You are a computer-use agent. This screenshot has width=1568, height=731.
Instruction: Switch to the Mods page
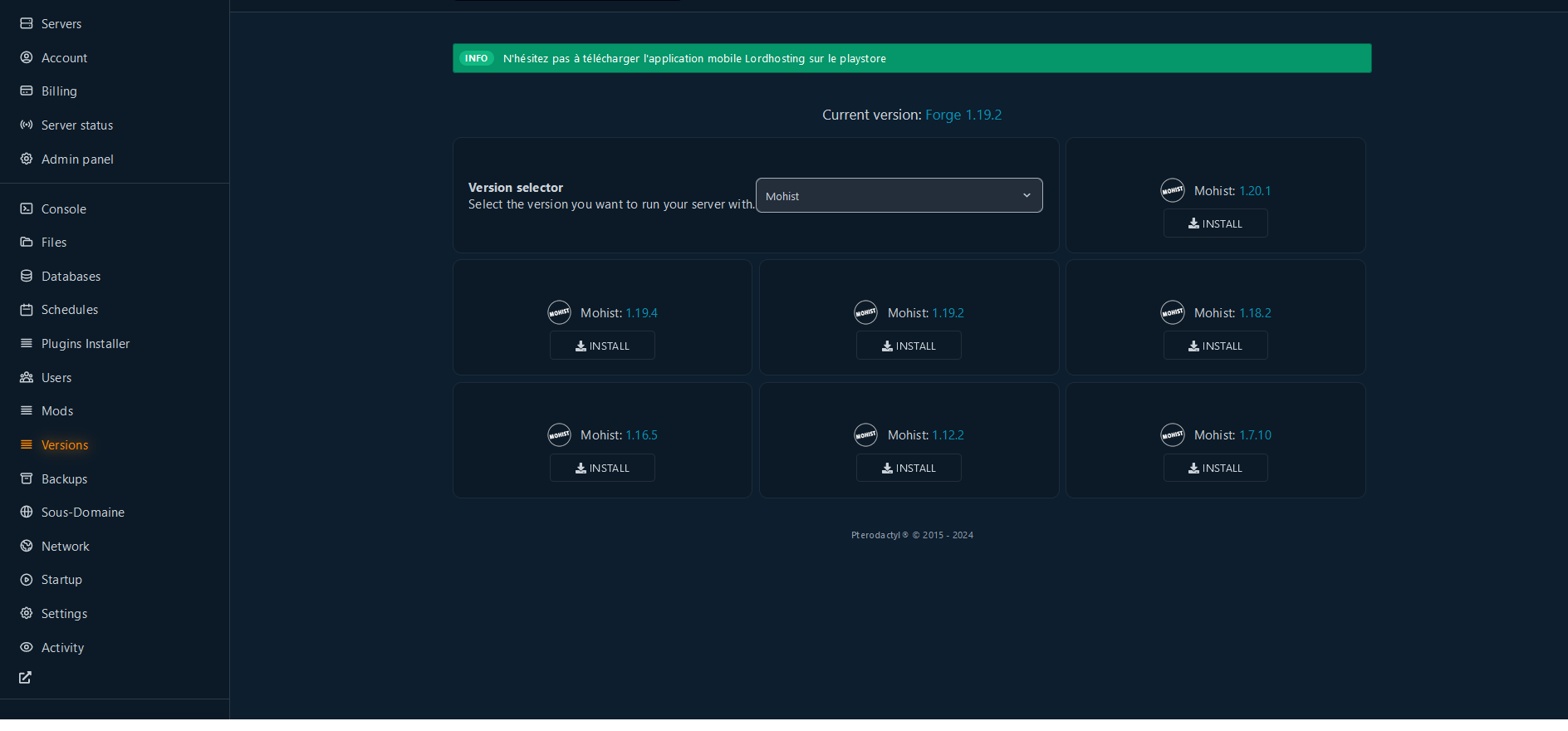57,410
